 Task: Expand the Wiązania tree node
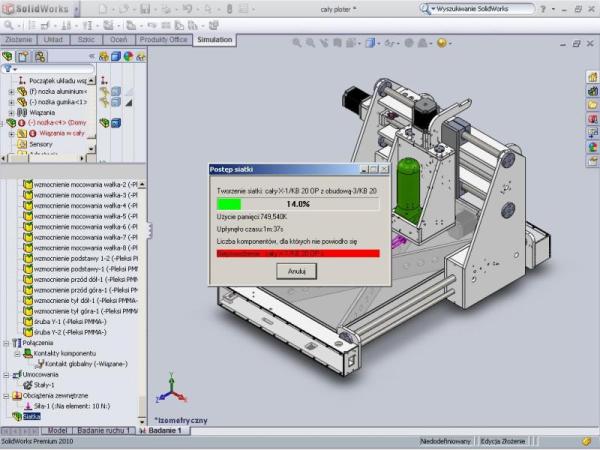click(11, 112)
